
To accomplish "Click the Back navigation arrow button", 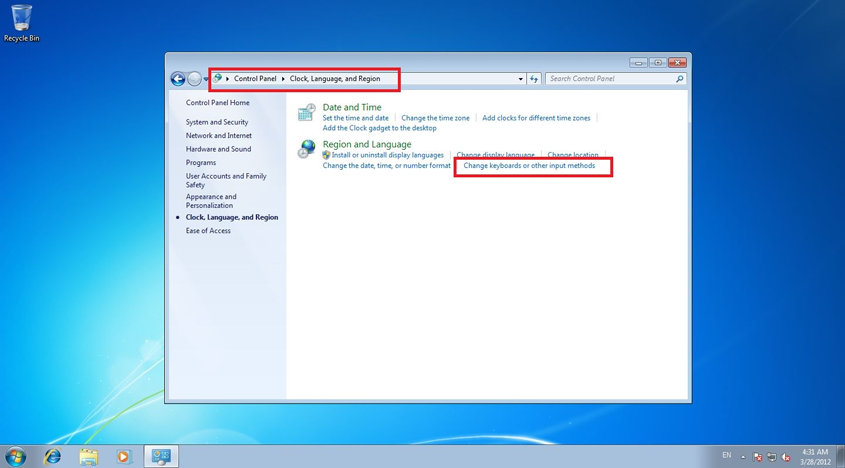I will point(178,79).
